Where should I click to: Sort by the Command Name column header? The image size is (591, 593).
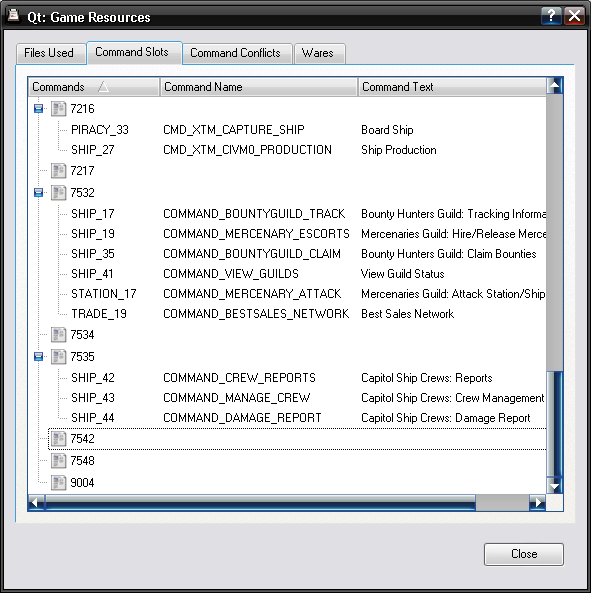click(259, 87)
